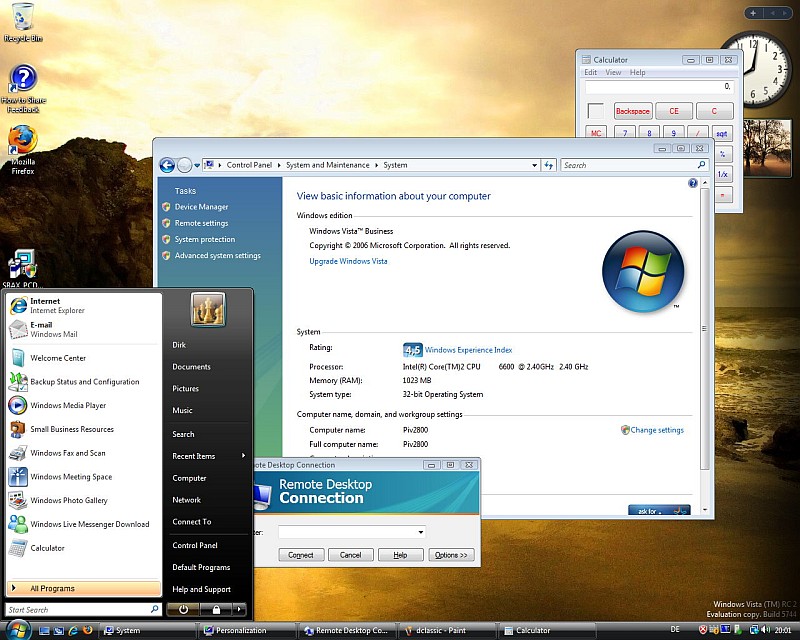The height and width of the screenshot is (640, 800).
Task: Click the Upgrade Windows Vista link
Action: pyautogui.click(x=348, y=261)
